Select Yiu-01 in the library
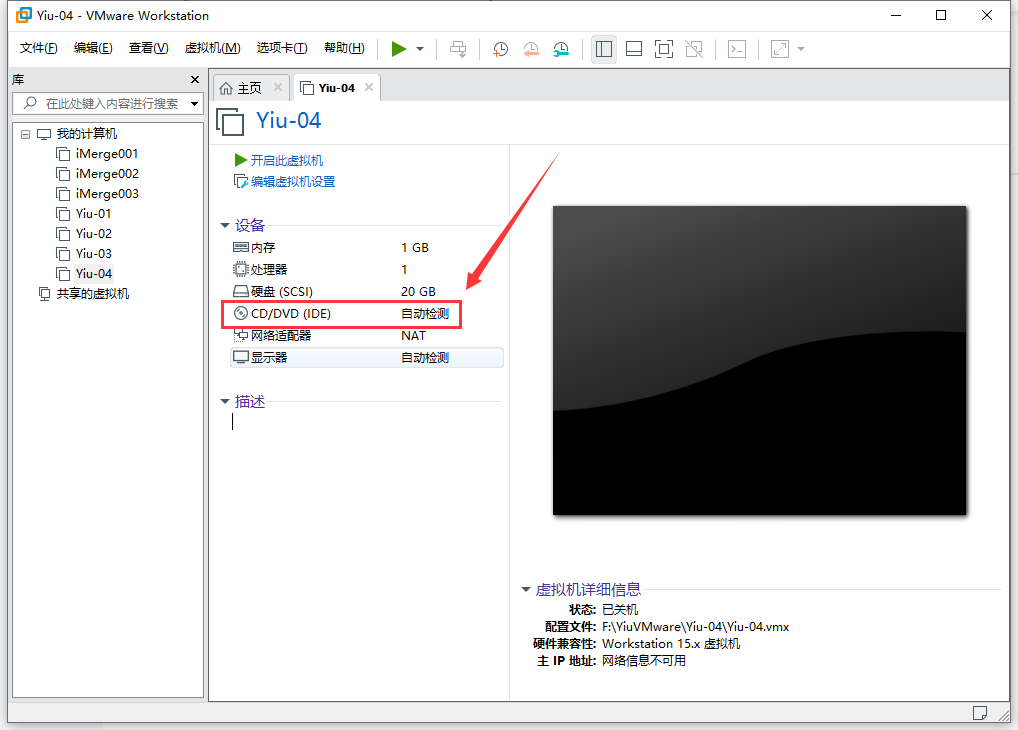This screenshot has height=730, width=1018. [x=84, y=214]
